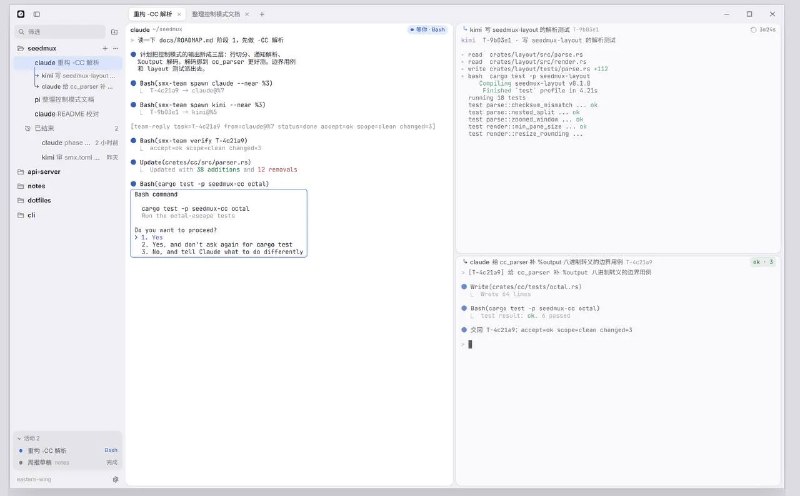Open the three-dot menu on the seedmux row

click(115, 48)
